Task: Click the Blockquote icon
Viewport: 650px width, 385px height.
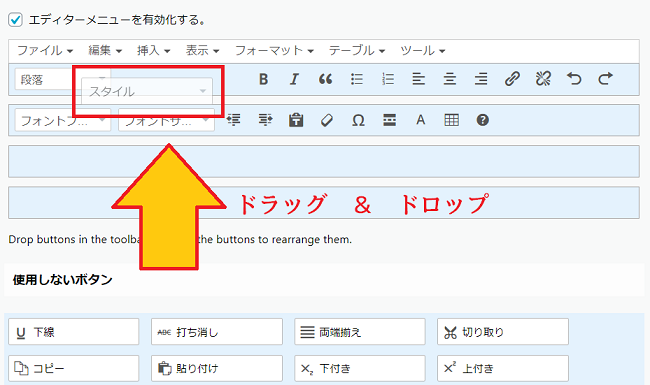Action: (x=325, y=79)
